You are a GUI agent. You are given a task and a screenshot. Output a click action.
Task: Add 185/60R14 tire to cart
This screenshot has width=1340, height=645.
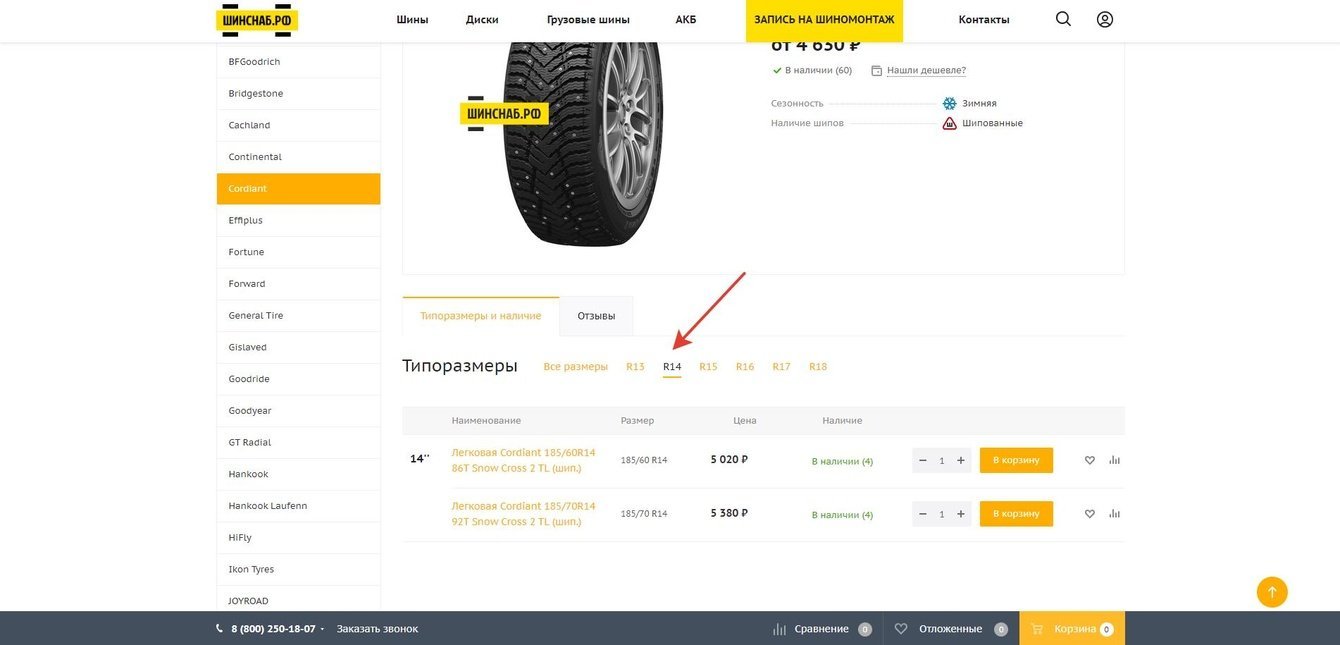coord(1016,460)
